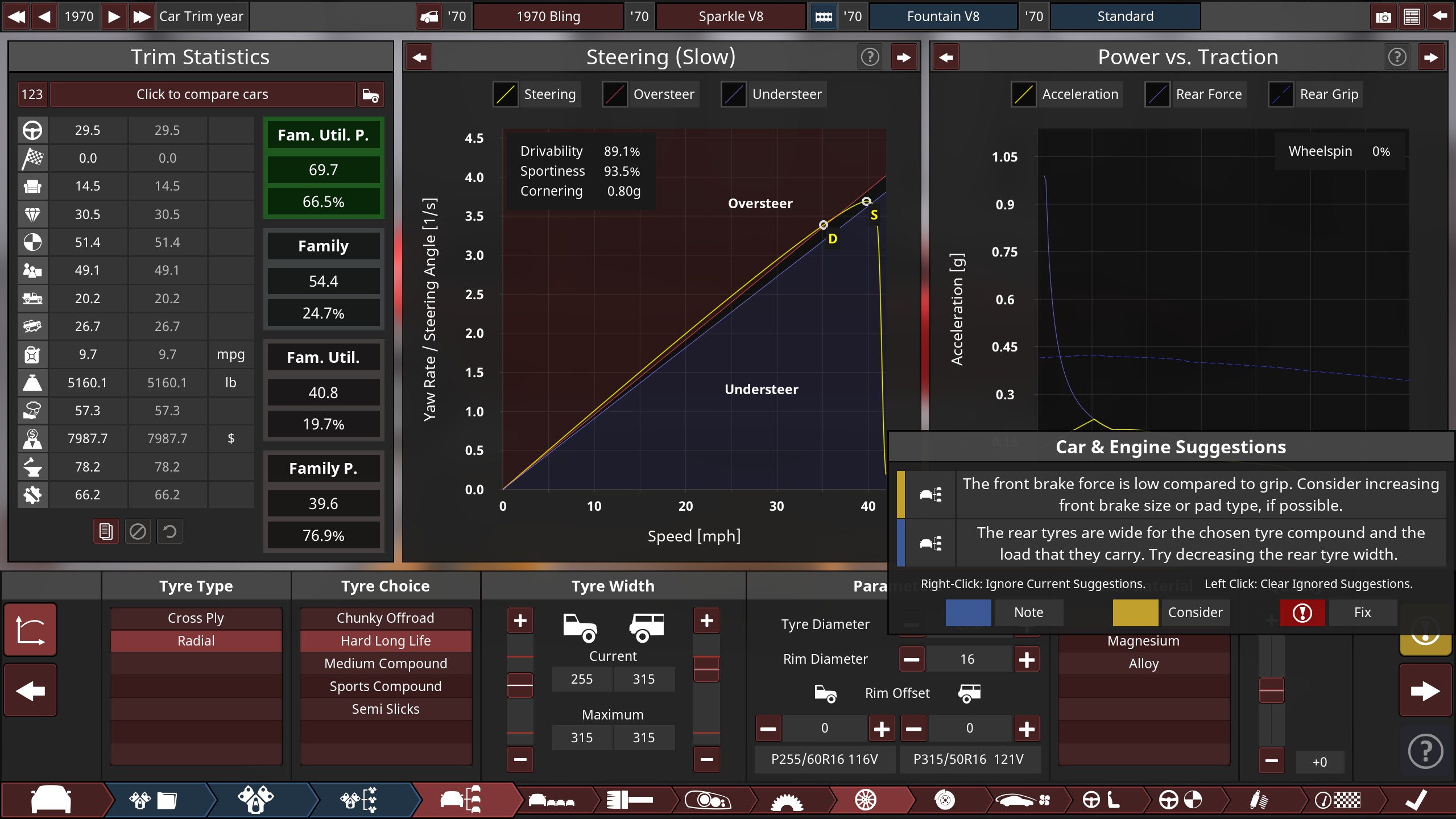Click the car model body tab icon
The width and height of the screenshot is (1456, 819).
[x=51, y=800]
